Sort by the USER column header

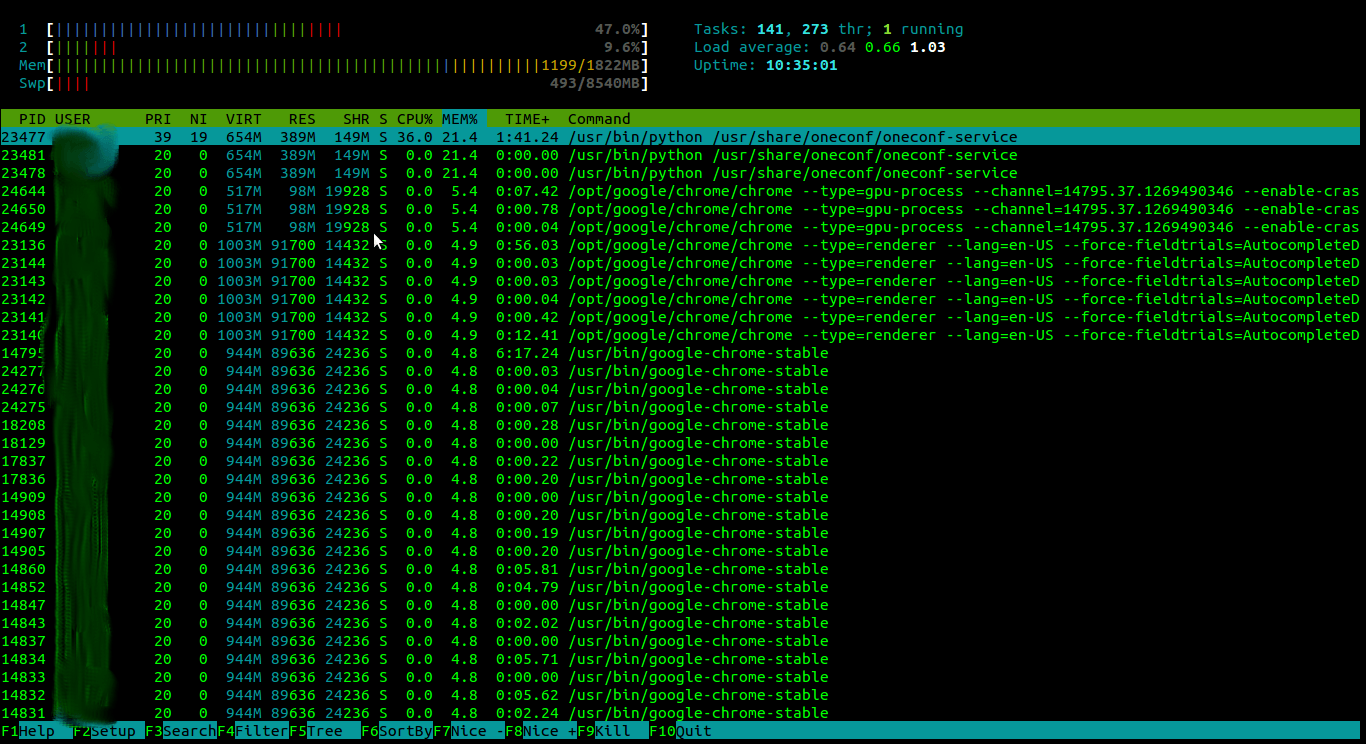click(73, 119)
